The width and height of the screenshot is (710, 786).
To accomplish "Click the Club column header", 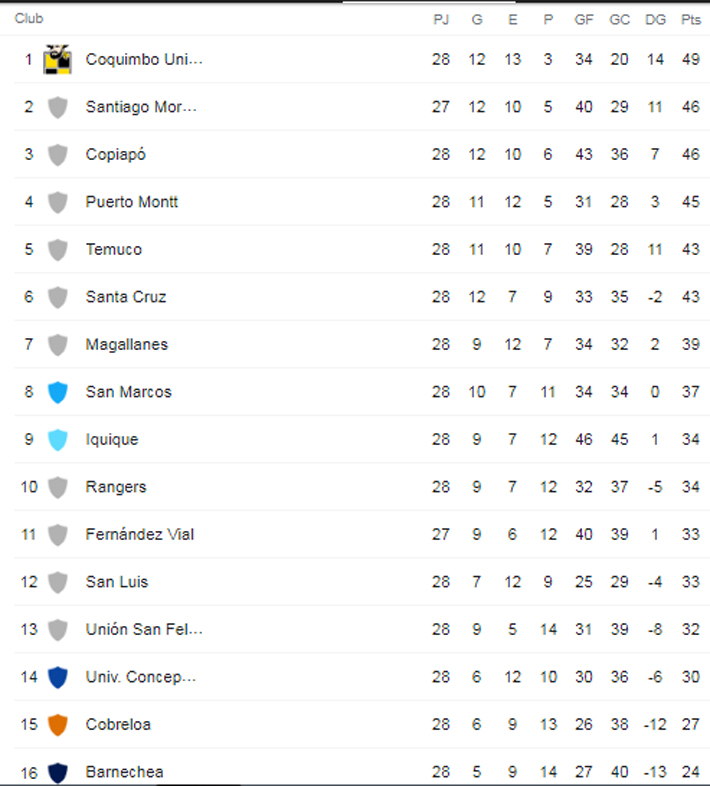I will click(29, 19).
